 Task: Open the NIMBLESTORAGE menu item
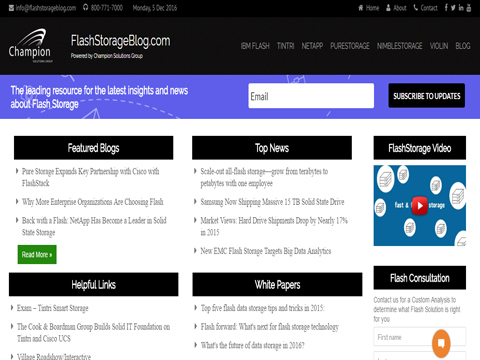399,46
